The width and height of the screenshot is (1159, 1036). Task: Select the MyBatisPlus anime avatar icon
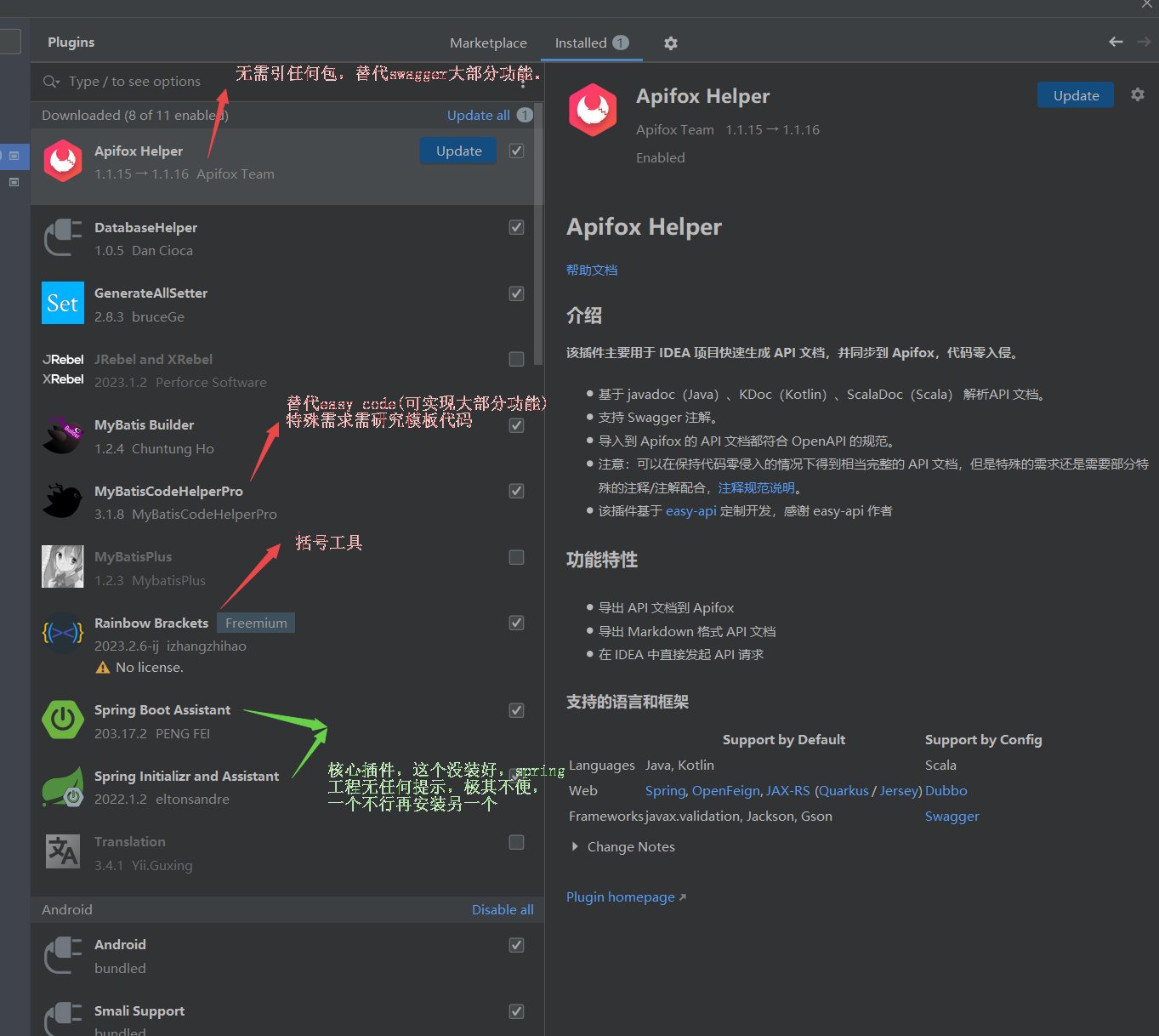[63, 567]
